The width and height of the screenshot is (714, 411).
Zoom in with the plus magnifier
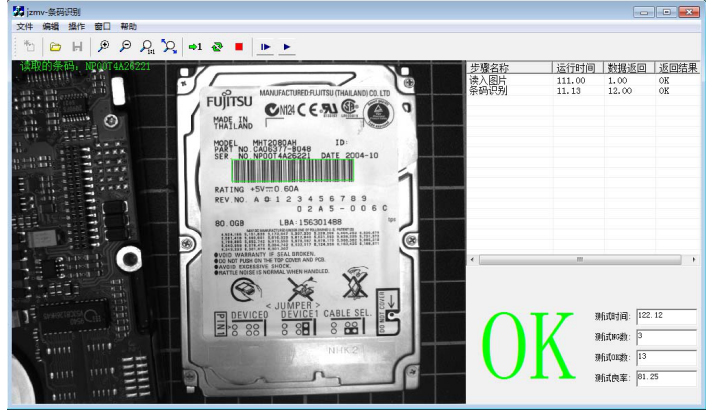(104, 46)
